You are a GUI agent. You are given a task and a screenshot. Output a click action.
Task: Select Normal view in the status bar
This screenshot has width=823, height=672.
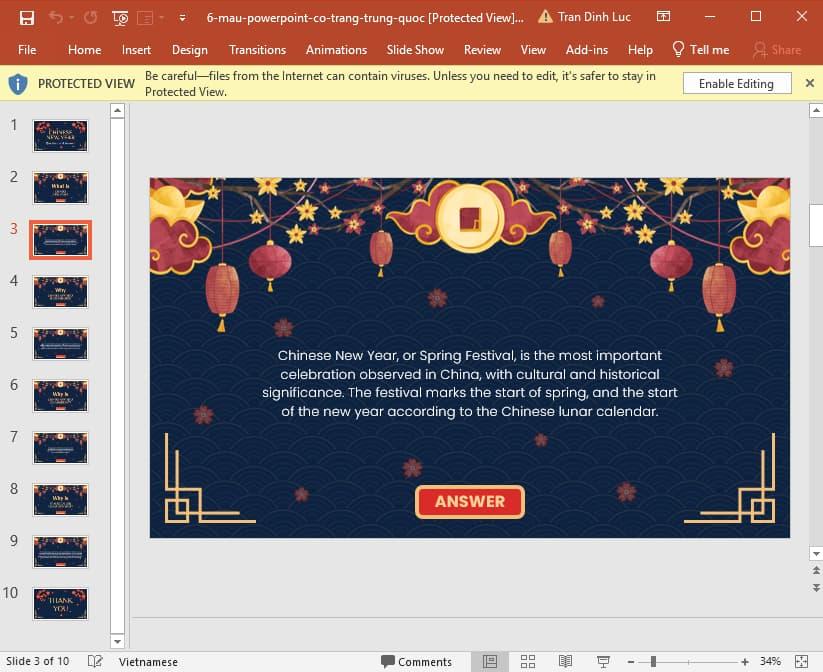coord(490,661)
